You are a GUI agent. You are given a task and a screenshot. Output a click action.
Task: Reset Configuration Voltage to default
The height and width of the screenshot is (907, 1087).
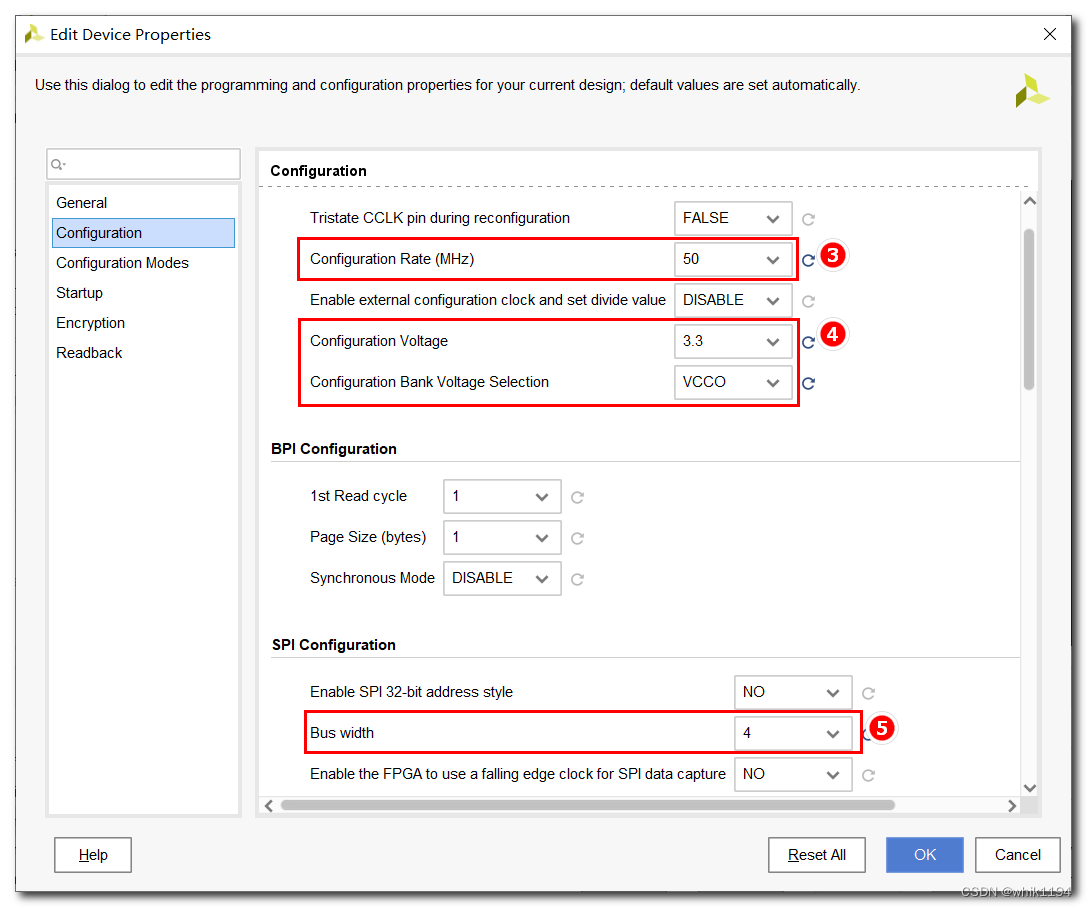808,342
